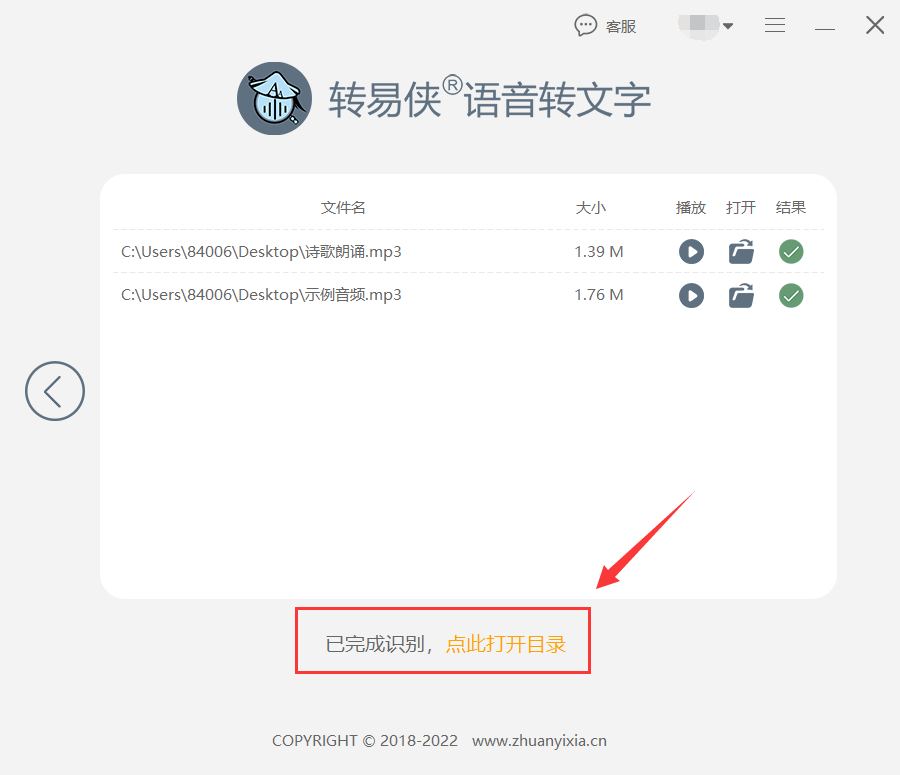Click the 播放 column header
The image size is (900, 775).
pyautogui.click(x=690, y=208)
